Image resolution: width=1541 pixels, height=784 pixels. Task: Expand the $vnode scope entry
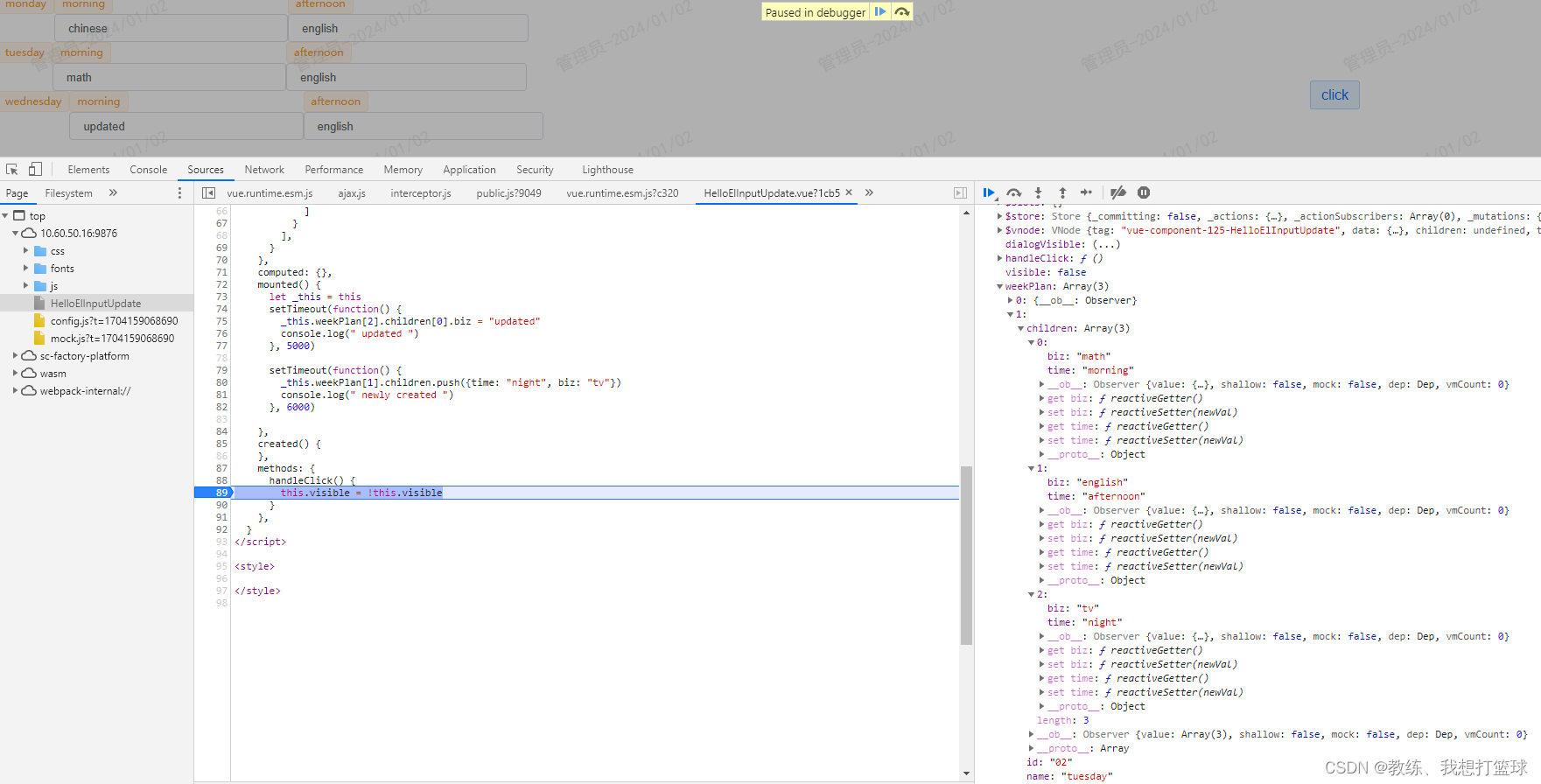coord(999,231)
